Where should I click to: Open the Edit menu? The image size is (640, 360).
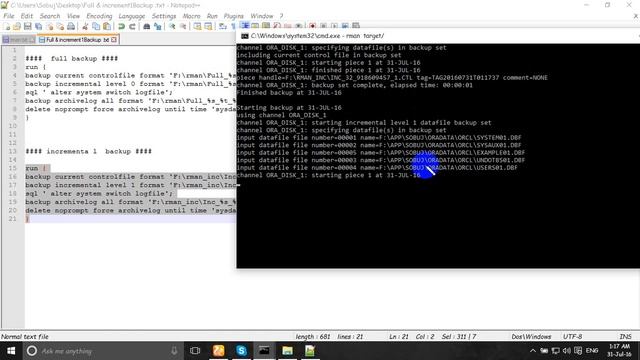(27, 16)
